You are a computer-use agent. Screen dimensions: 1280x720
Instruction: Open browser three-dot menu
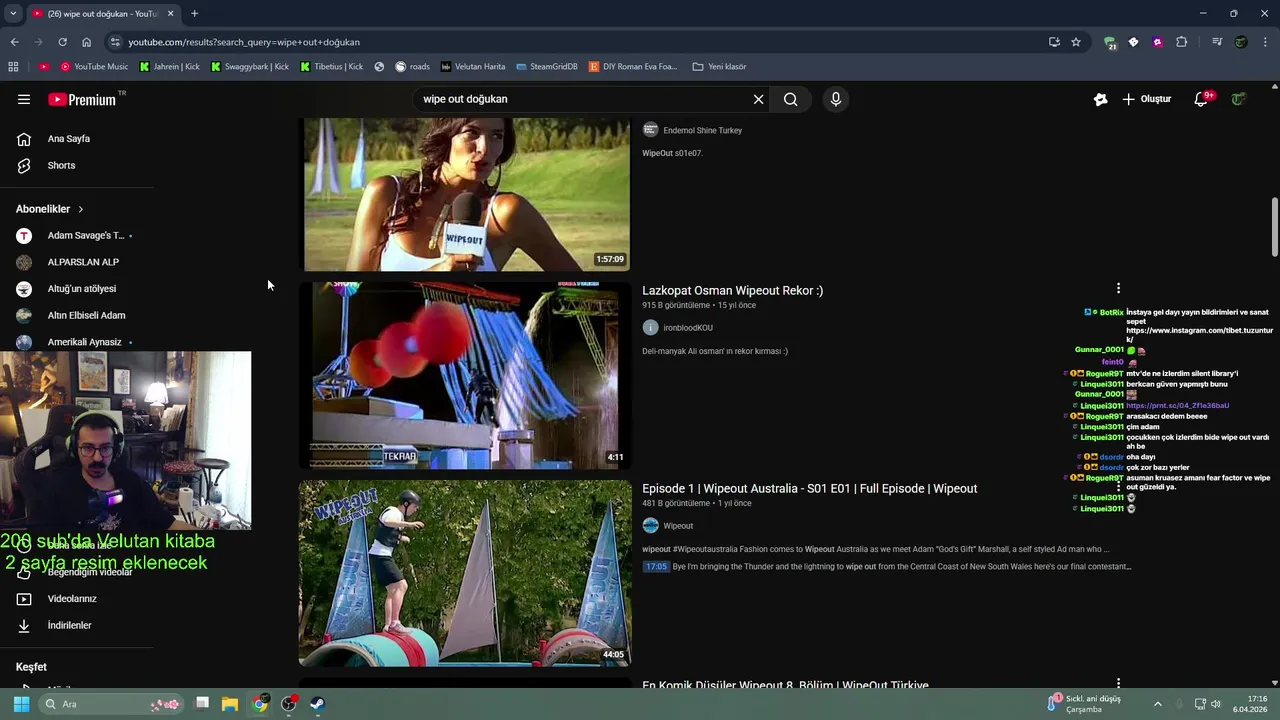[1266, 42]
